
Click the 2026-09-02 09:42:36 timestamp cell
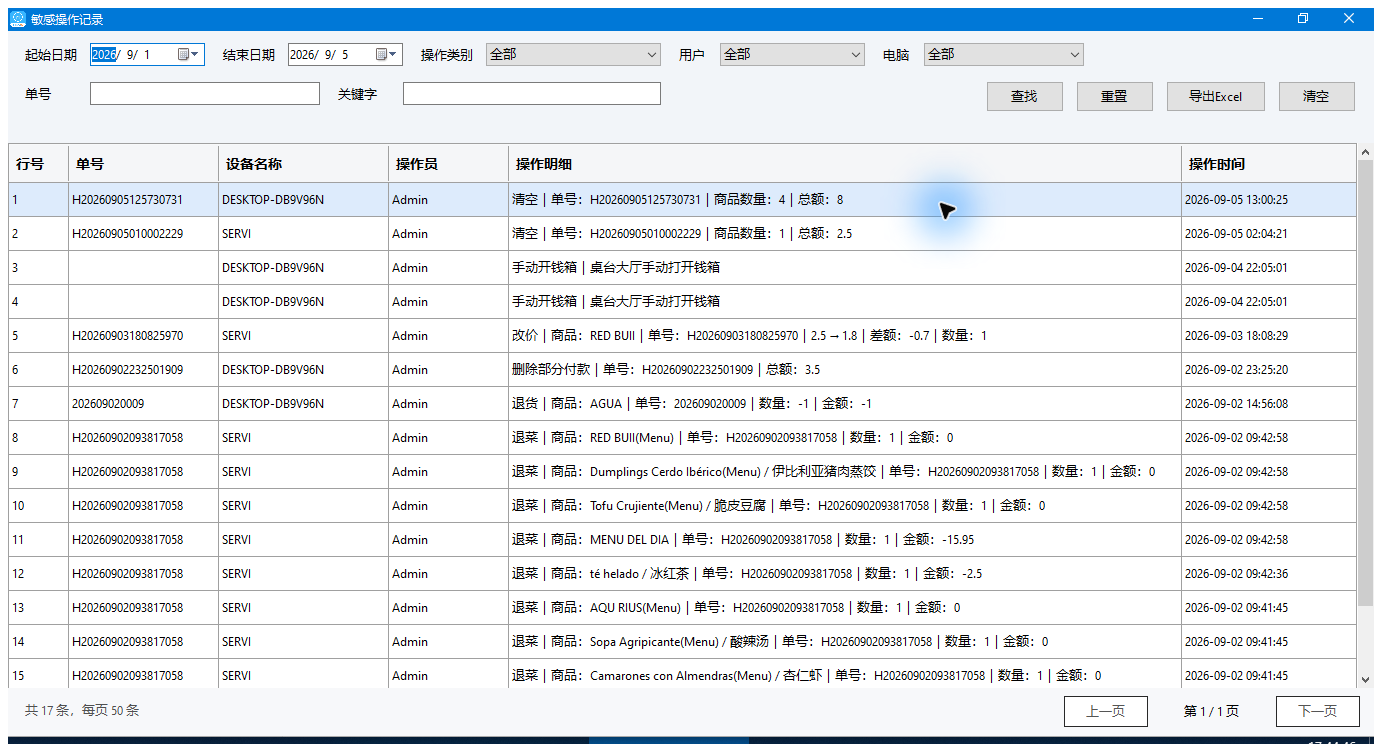(1269, 574)
